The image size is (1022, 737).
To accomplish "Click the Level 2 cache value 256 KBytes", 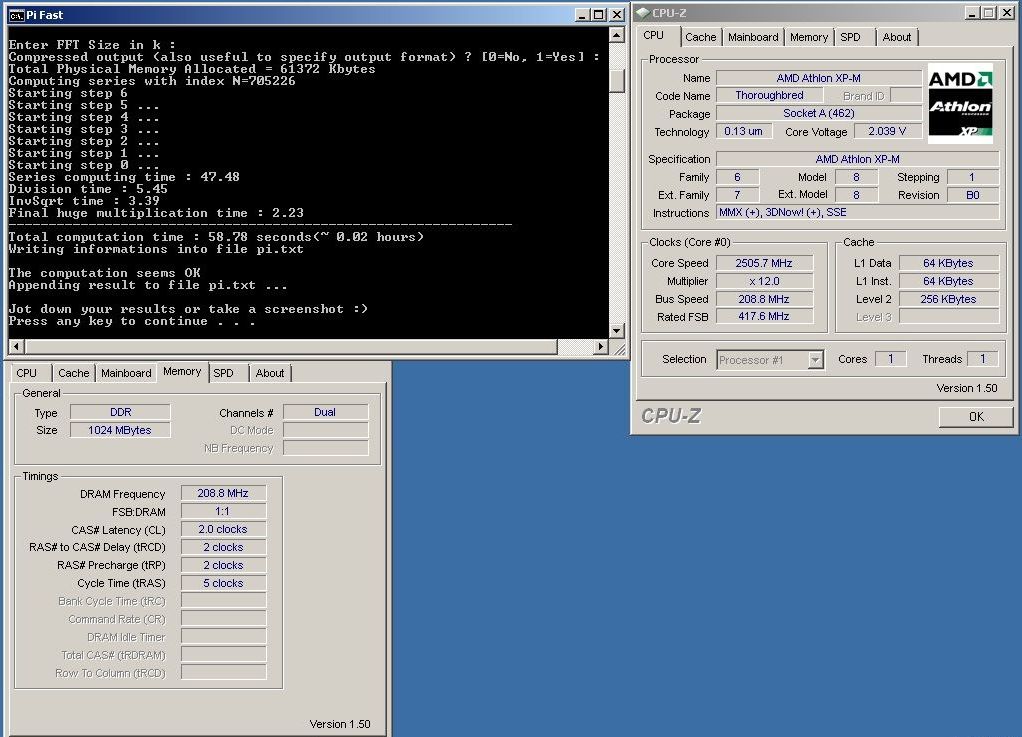I will click(x=948, y=299).
